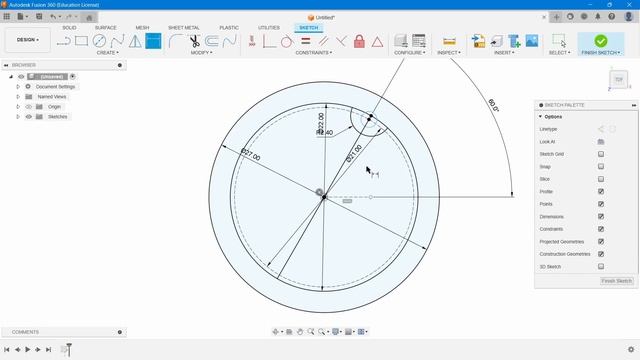Select the Measure tool
The width and height of the screenshot is (640, 360).
[x=449, y=41]
